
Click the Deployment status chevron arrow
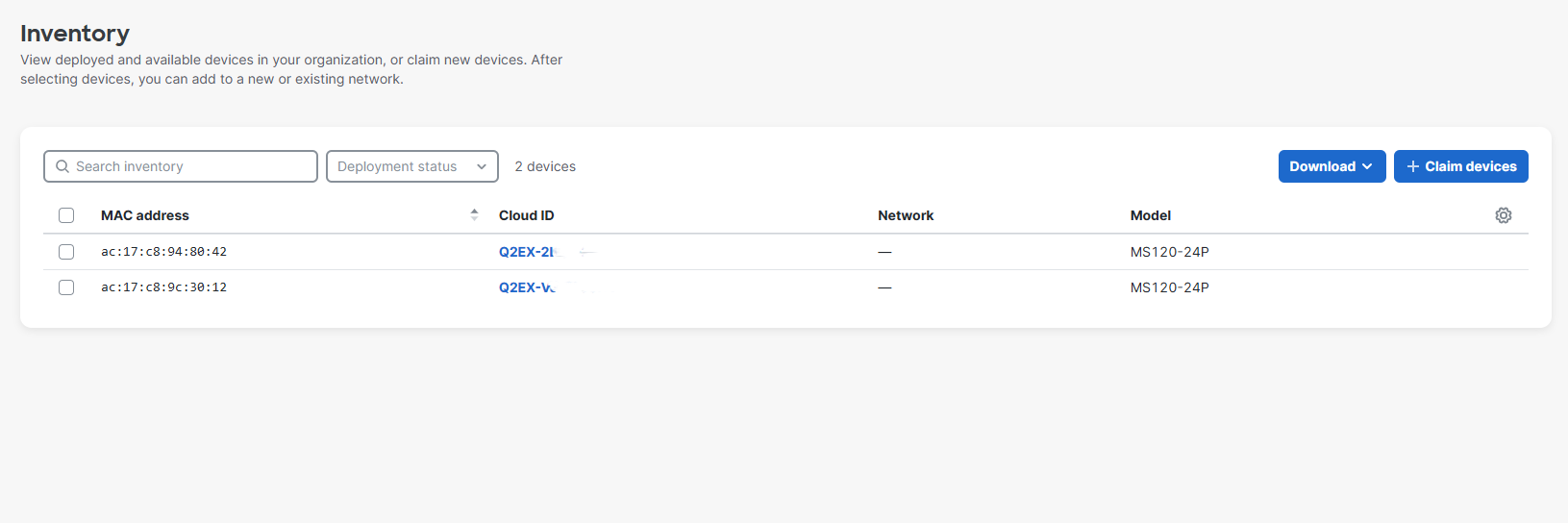[x=482, y=166]
